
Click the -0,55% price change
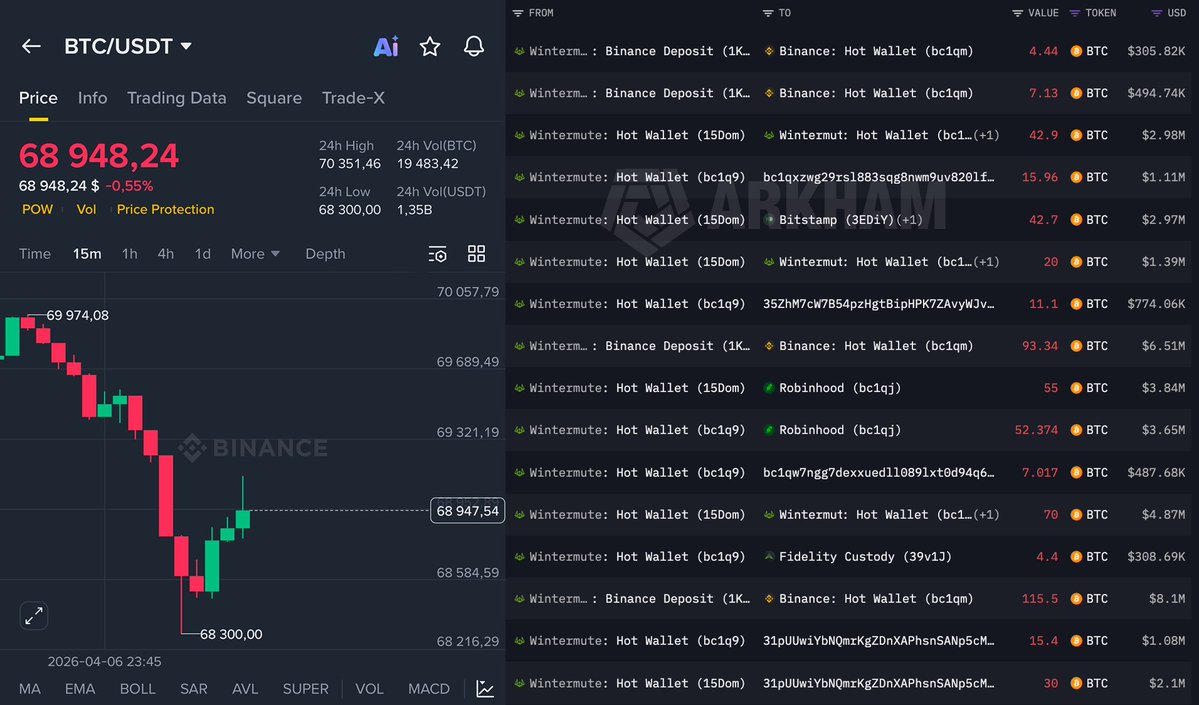click(129, 186)
